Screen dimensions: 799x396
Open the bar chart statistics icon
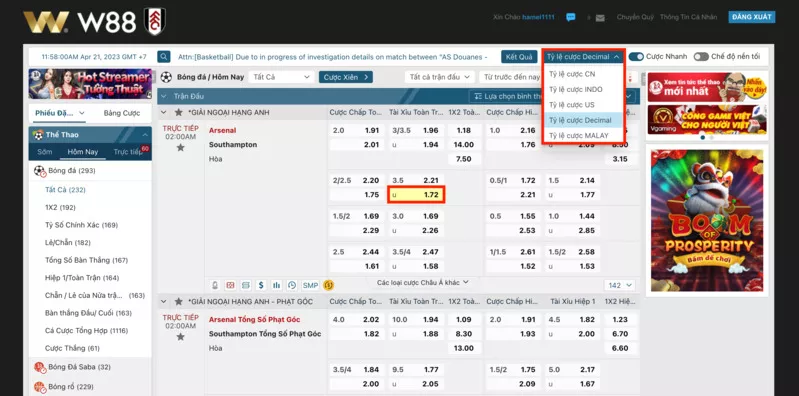pyautogui.click(x=276, y=285)
